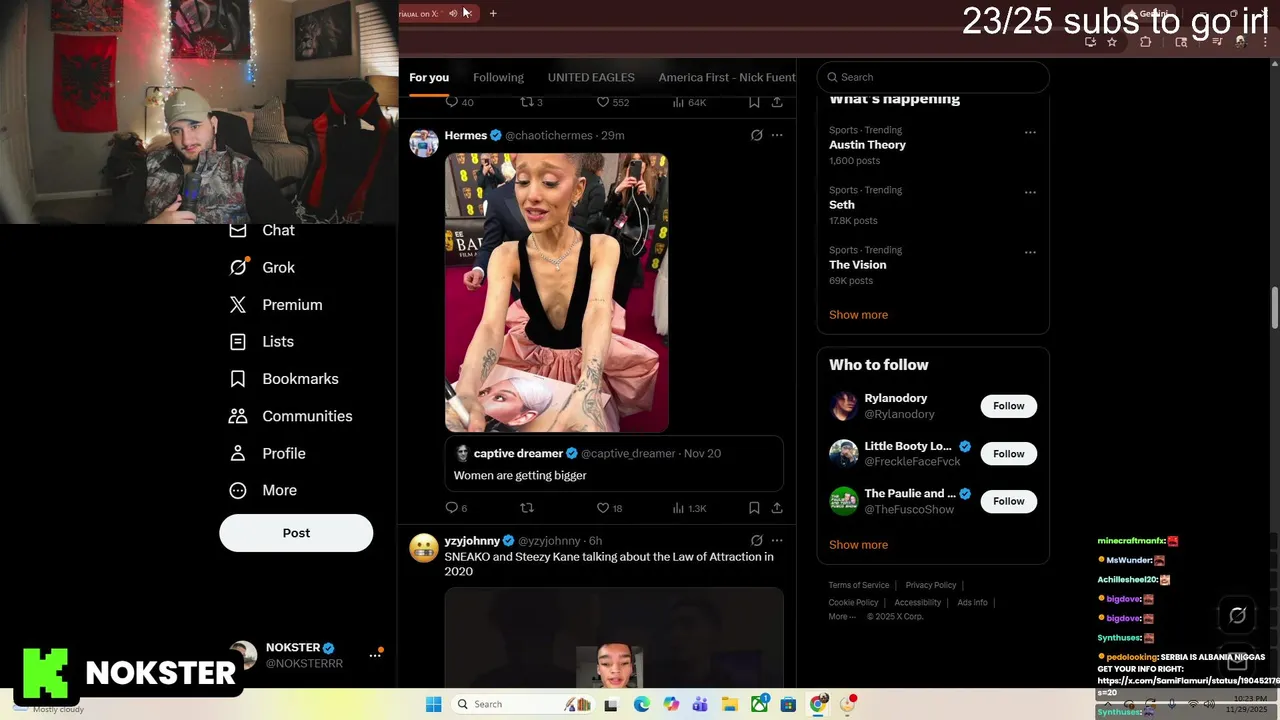The width and height of the screenshot is (1280, 720).
Task: Follow Rylanodory
Action: pos(1008,406)
